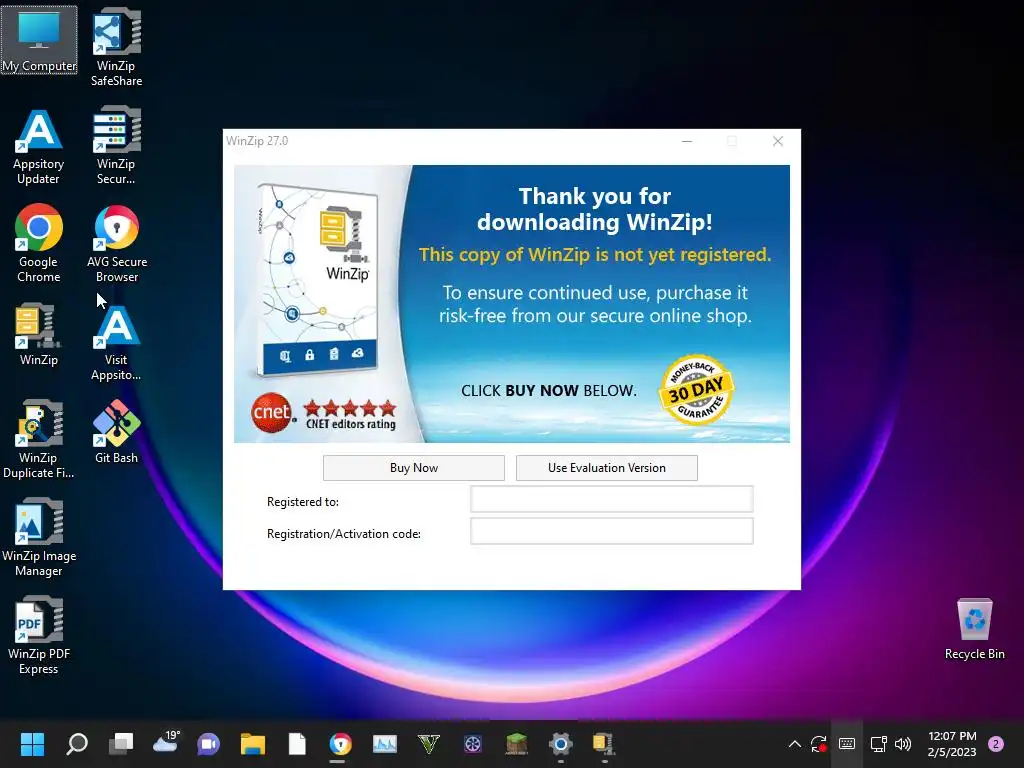Click the Buy Now button
Viewport: 1024px width, 768px height.
coord(414,468)
